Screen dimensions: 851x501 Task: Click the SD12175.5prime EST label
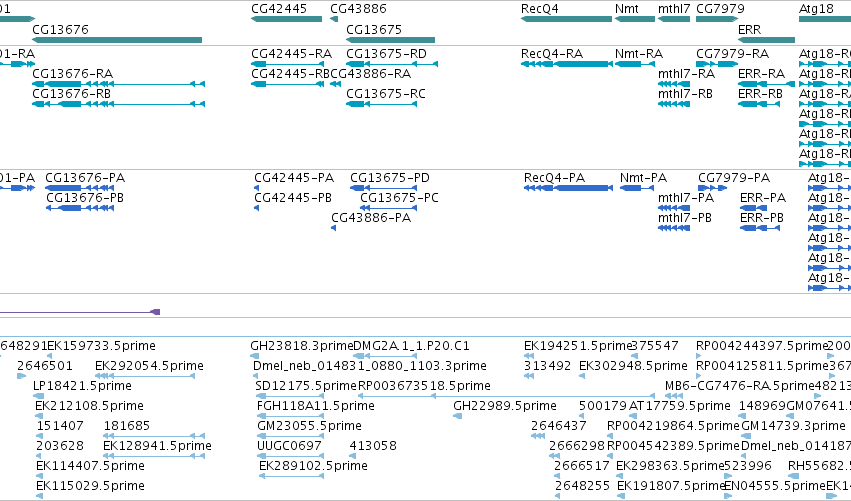(306, 386)
